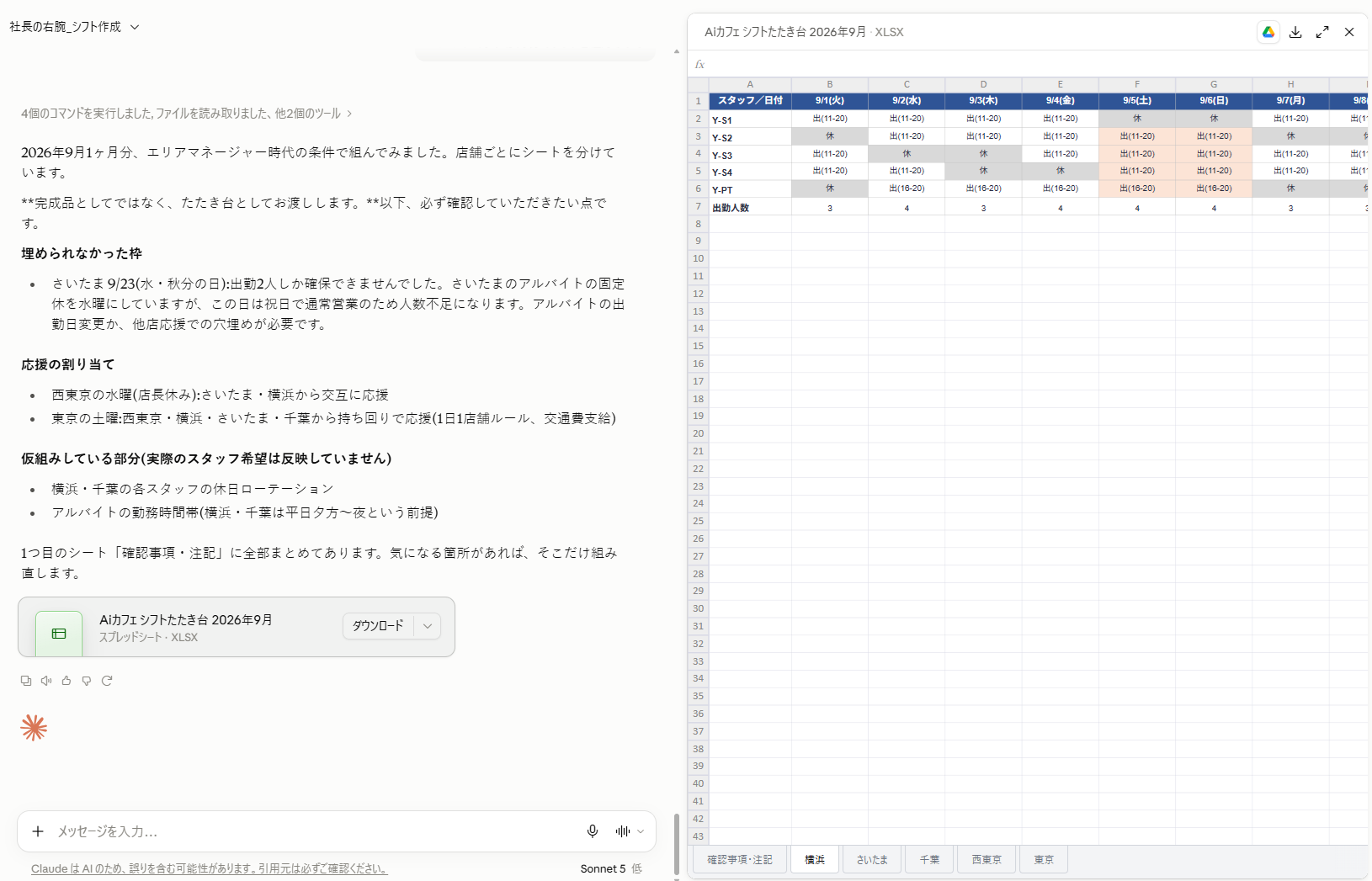Select the 9/5(土) date header cell
This screenshot has width=1372, height=881.
tap(1137, 100)
